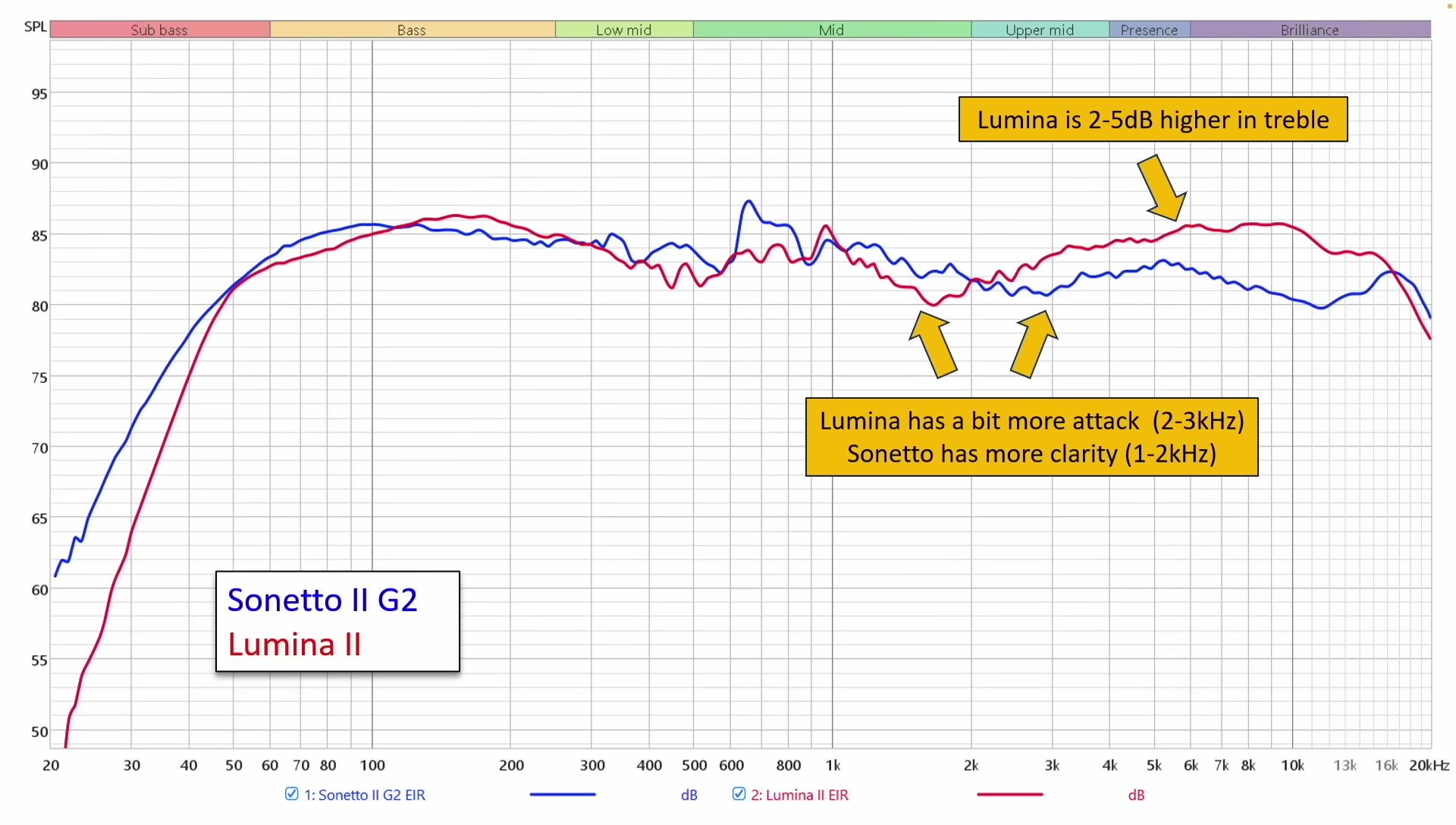Click the 10k frequency axis label
This screenshot has width=1456, height=825.
[1293, 765]
